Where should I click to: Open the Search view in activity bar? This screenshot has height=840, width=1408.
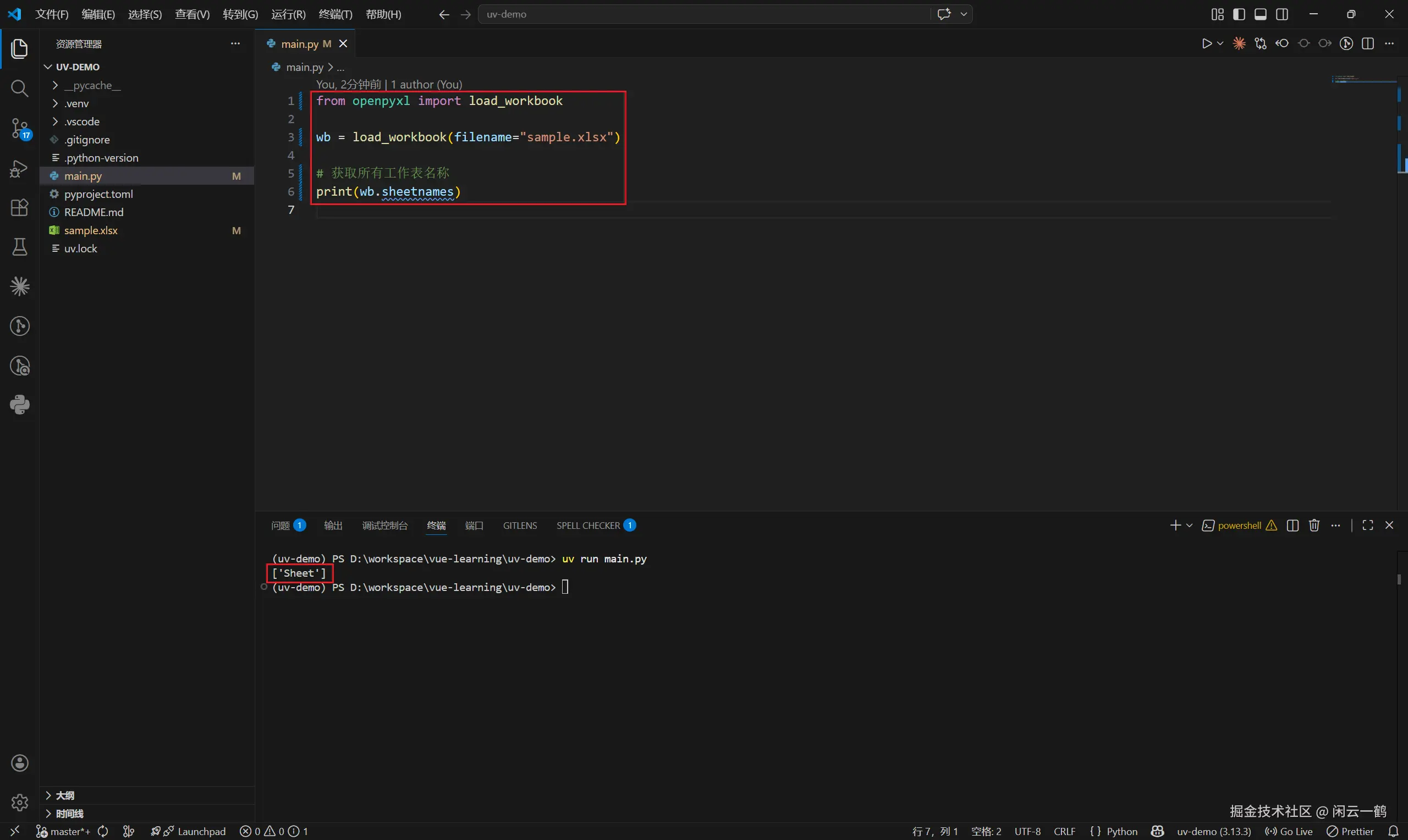[20, 89]
